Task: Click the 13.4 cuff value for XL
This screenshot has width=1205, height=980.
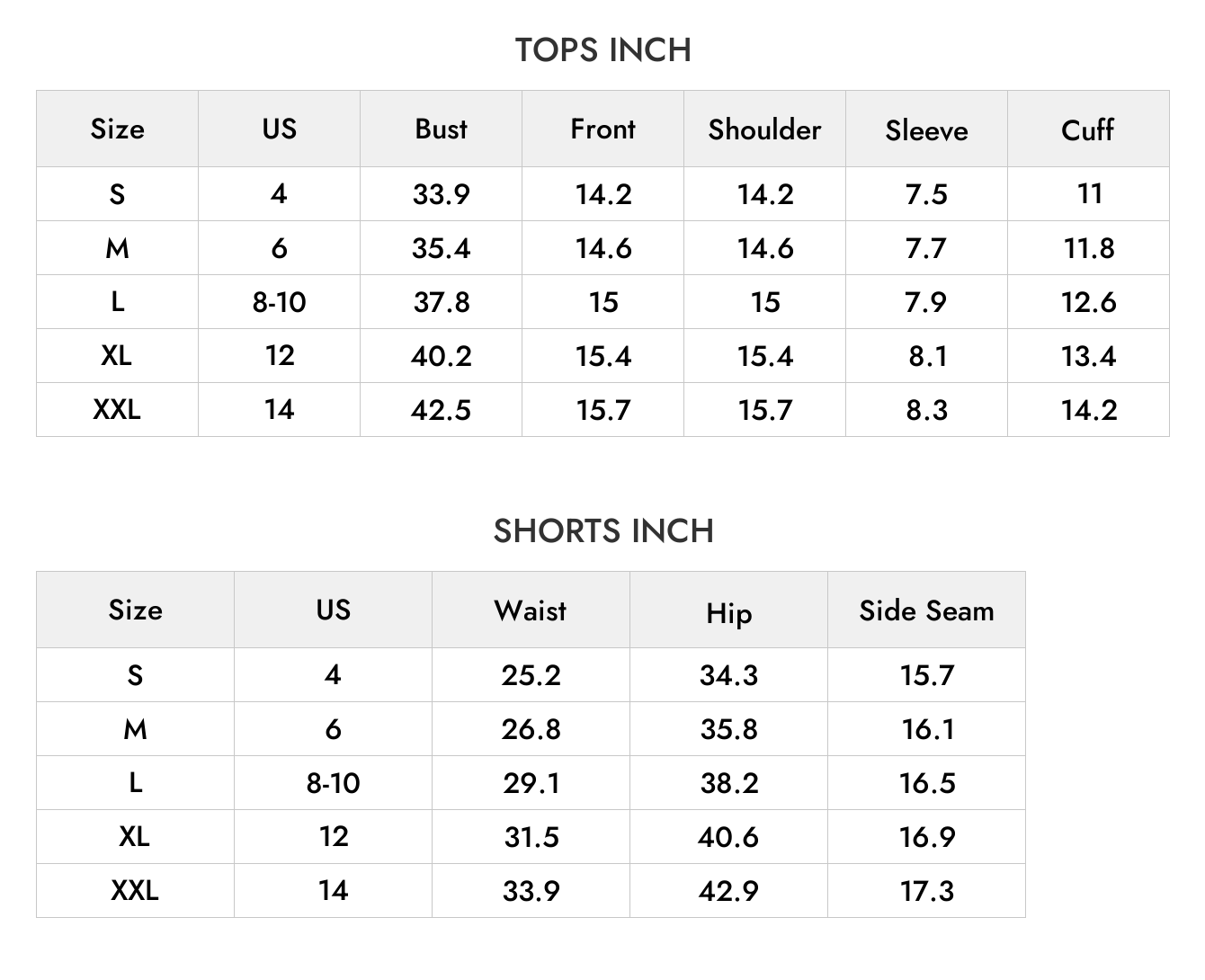Action: coord(1088,356)
